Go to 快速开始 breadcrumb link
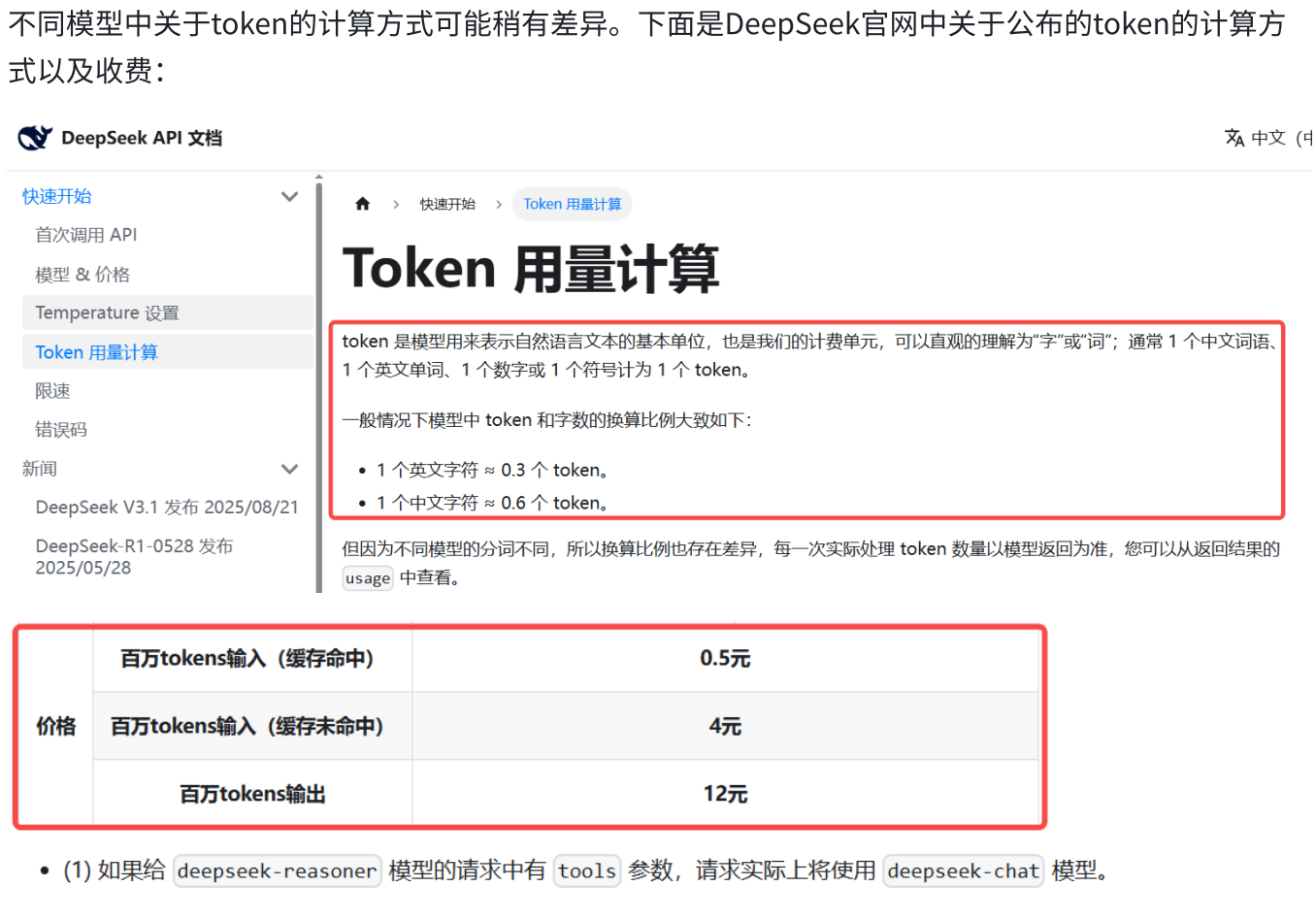 pos(447,204)
